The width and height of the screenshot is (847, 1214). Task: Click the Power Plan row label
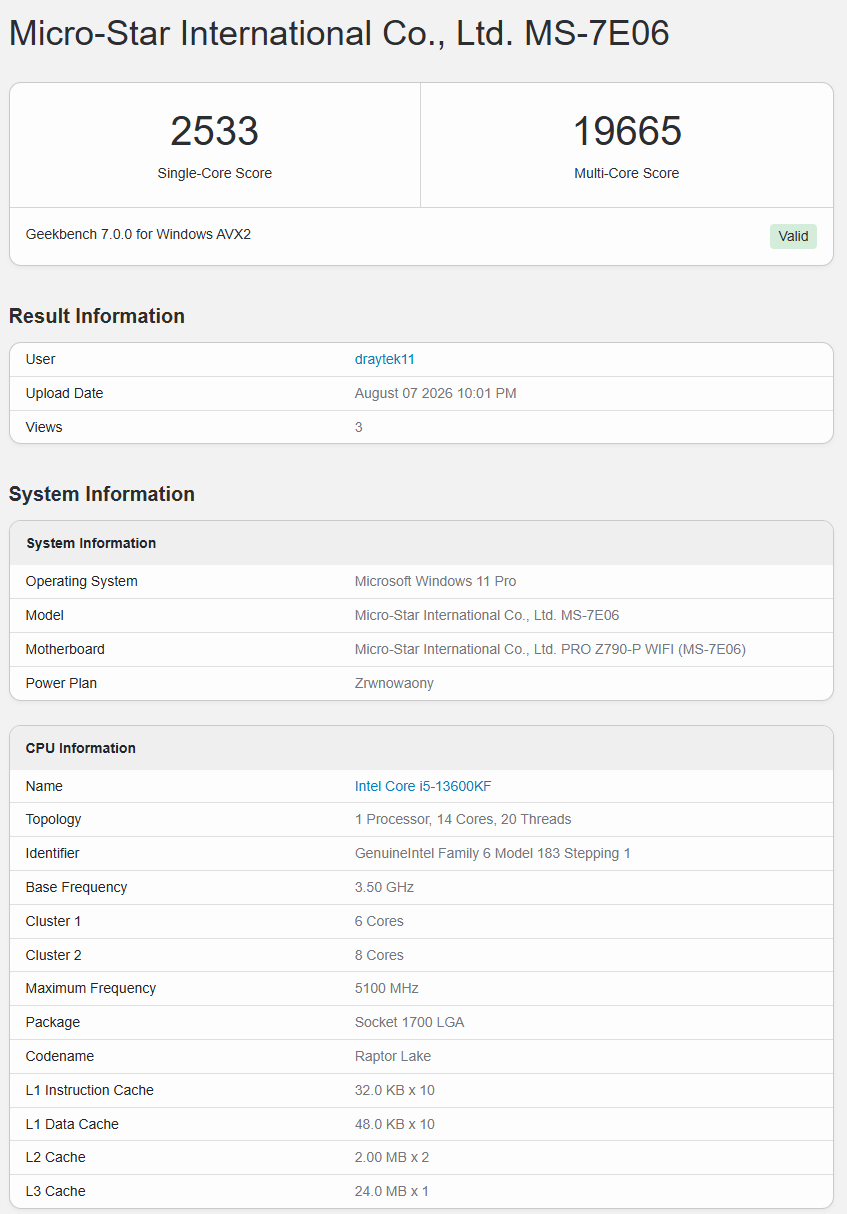pos(61,683)
